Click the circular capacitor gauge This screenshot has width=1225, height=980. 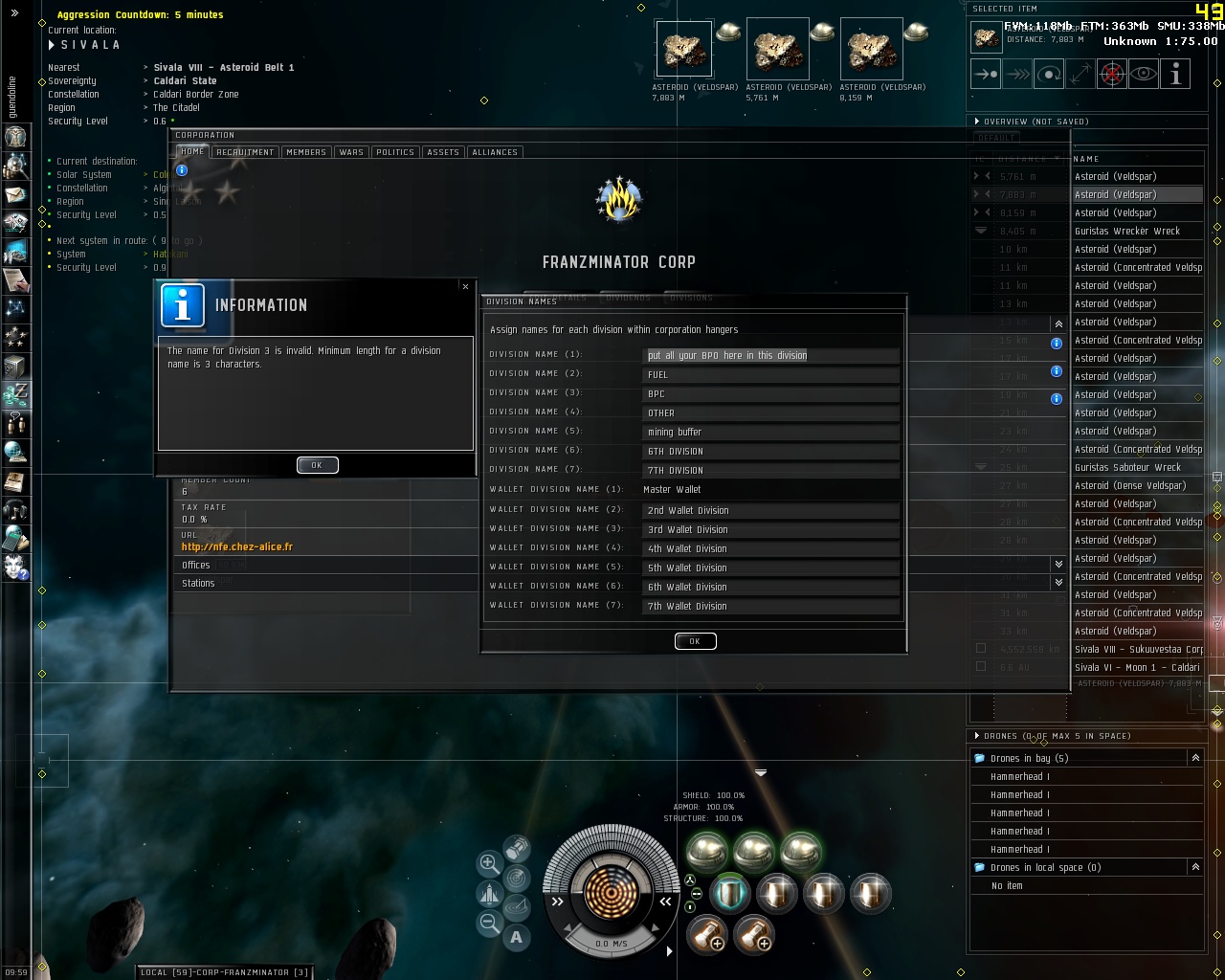612,894
